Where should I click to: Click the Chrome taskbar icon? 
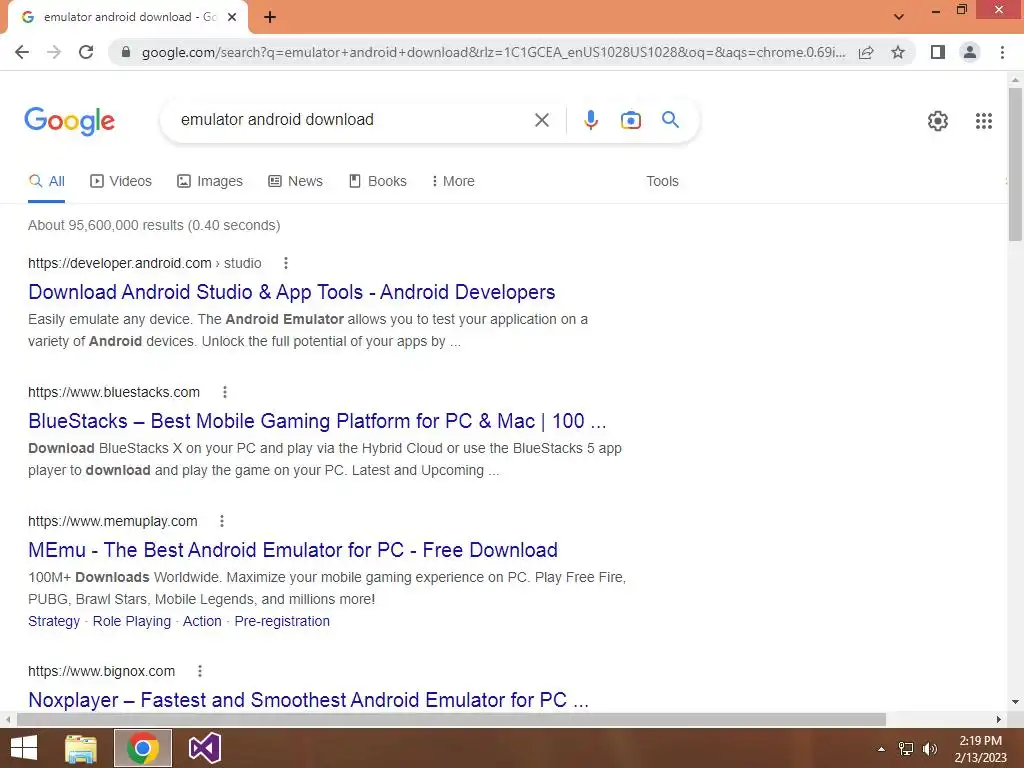[143, 748]
